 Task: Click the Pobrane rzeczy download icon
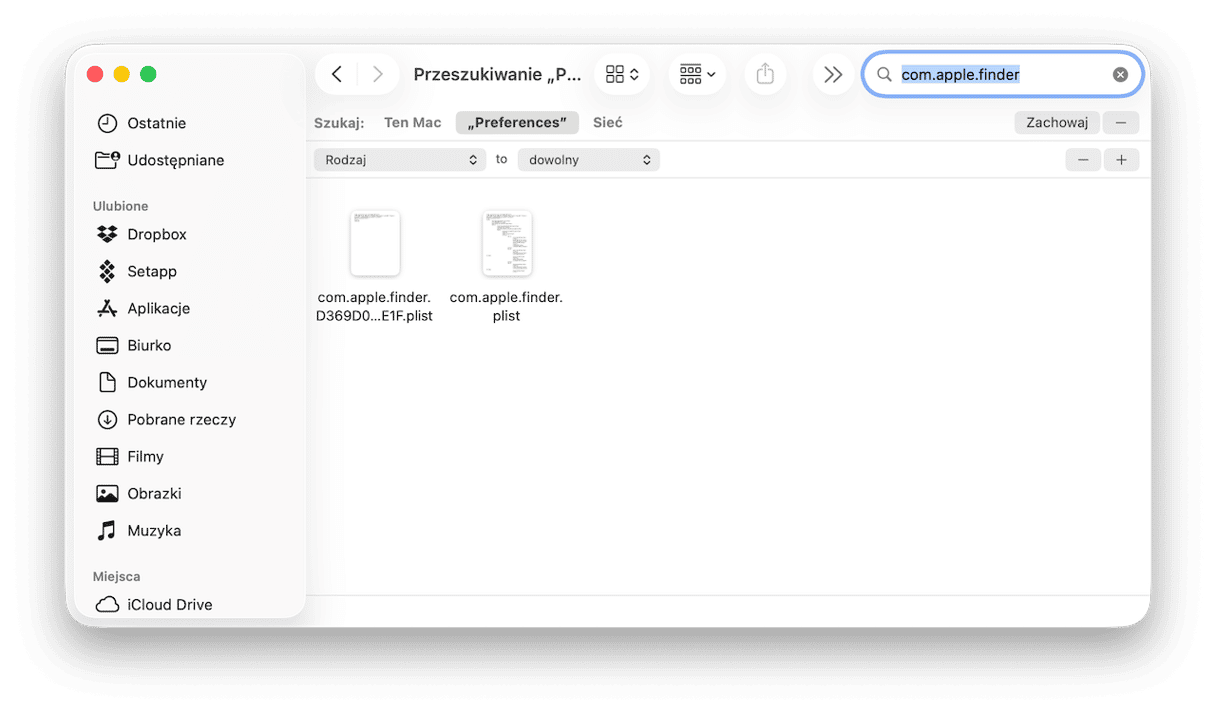coord(107,419)
